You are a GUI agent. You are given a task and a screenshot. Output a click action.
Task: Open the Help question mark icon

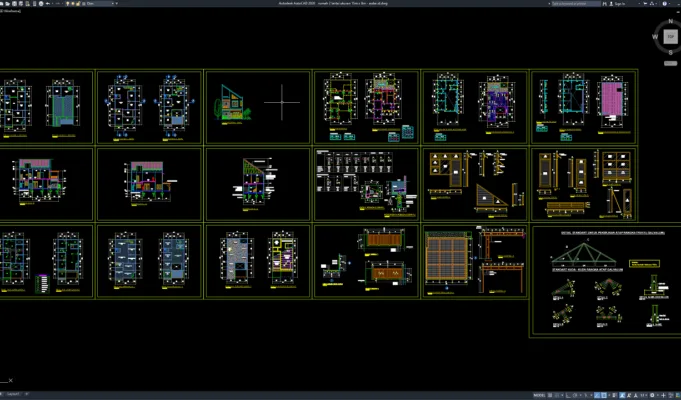(665, 3)
